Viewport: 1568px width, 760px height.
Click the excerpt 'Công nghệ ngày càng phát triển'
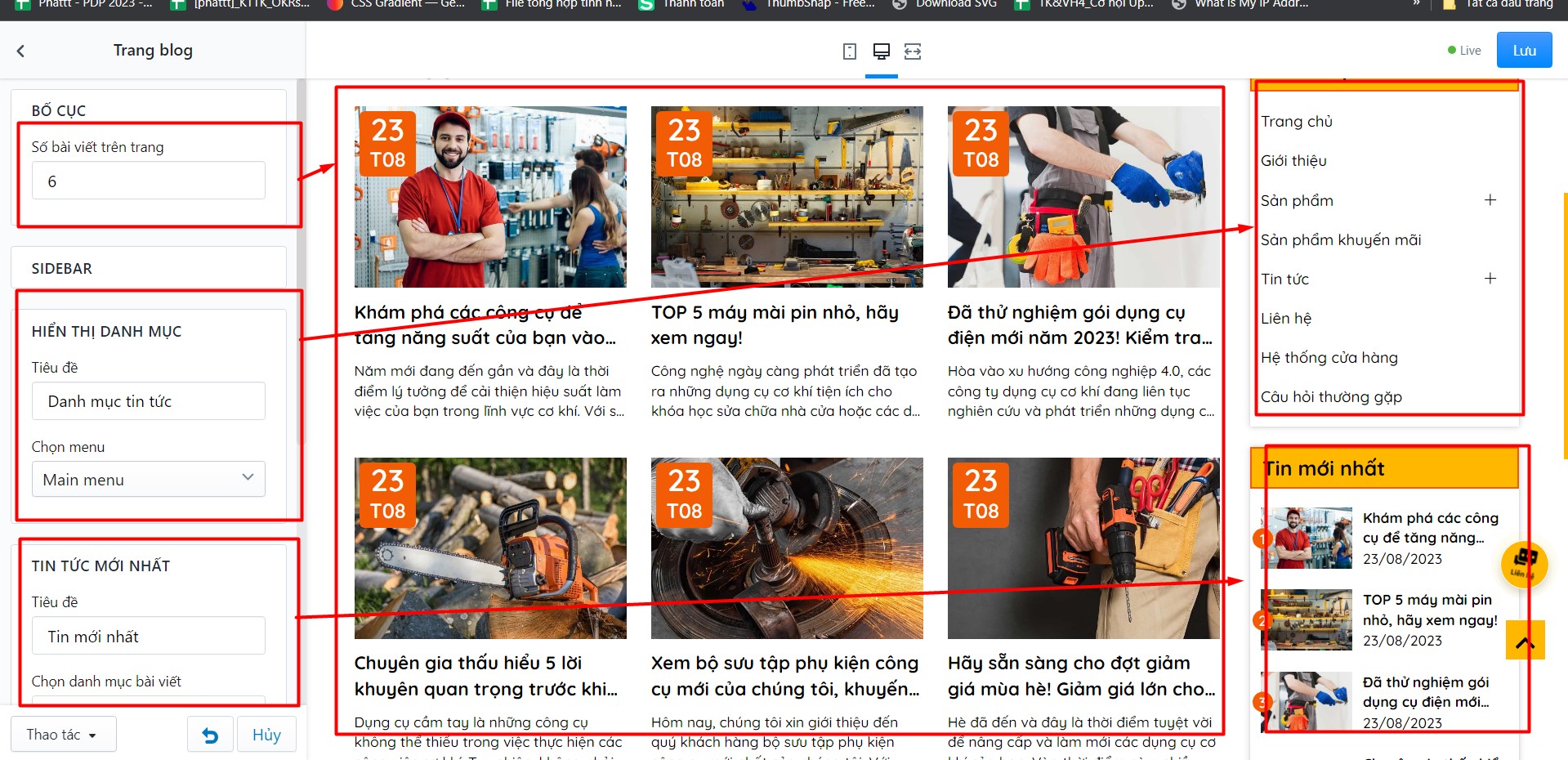coord(785,391)
